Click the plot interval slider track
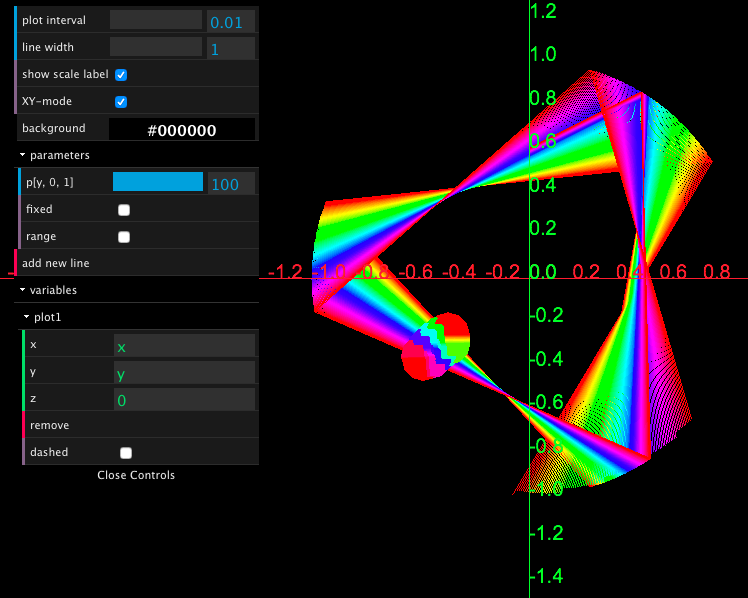The width and height of the screenshot is (748, 598). tap(156, 20)
